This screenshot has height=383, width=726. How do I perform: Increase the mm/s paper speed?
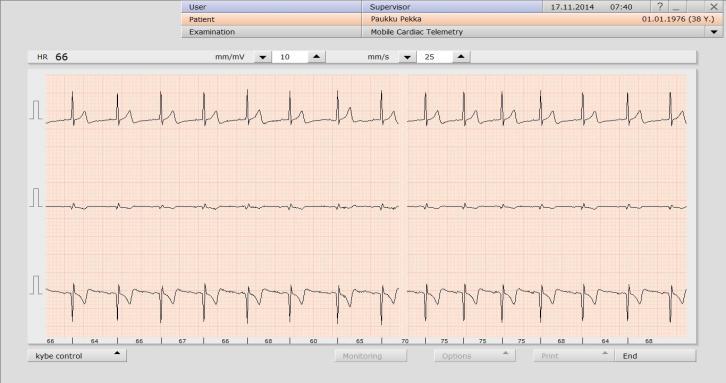[x=461, y=57]
